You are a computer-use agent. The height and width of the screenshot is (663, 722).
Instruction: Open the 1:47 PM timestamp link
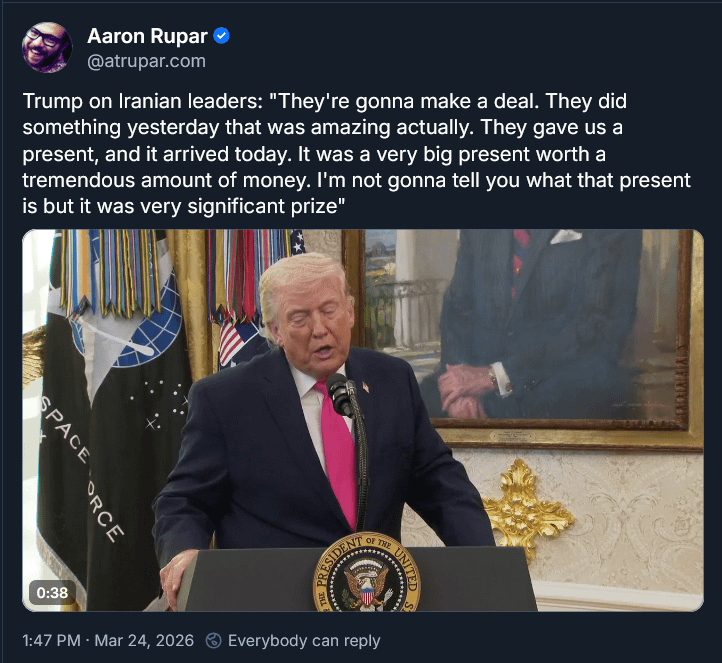[52, 640]
